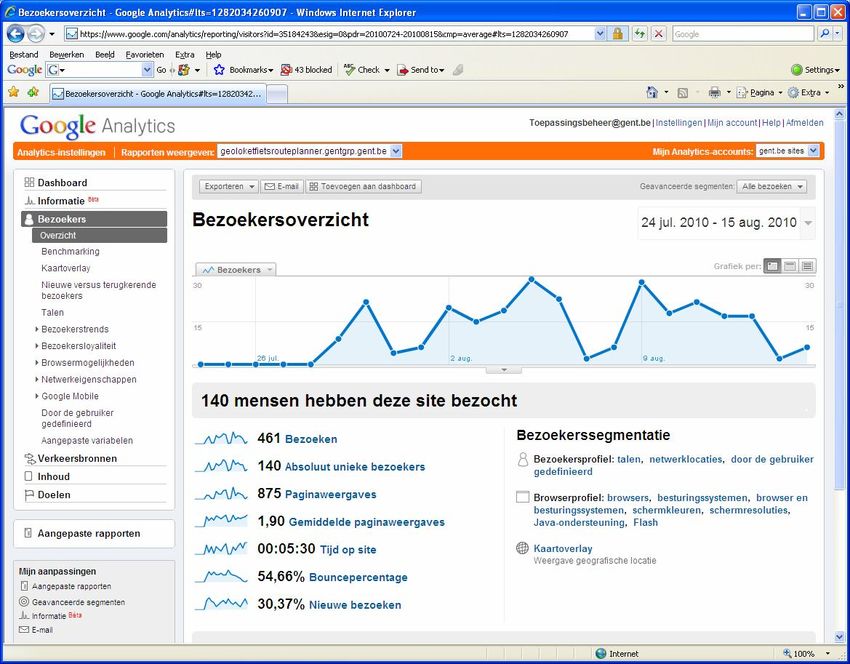Screen dimensions: 850x664
Task: Click the Bezoeken sparkline thumbnail
Action: [221, 438]
